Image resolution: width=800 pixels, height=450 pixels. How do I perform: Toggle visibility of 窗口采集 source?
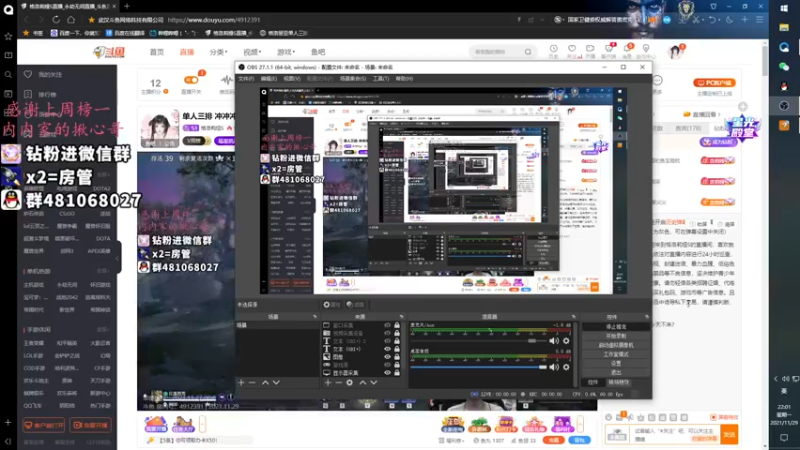pos(387,325)
